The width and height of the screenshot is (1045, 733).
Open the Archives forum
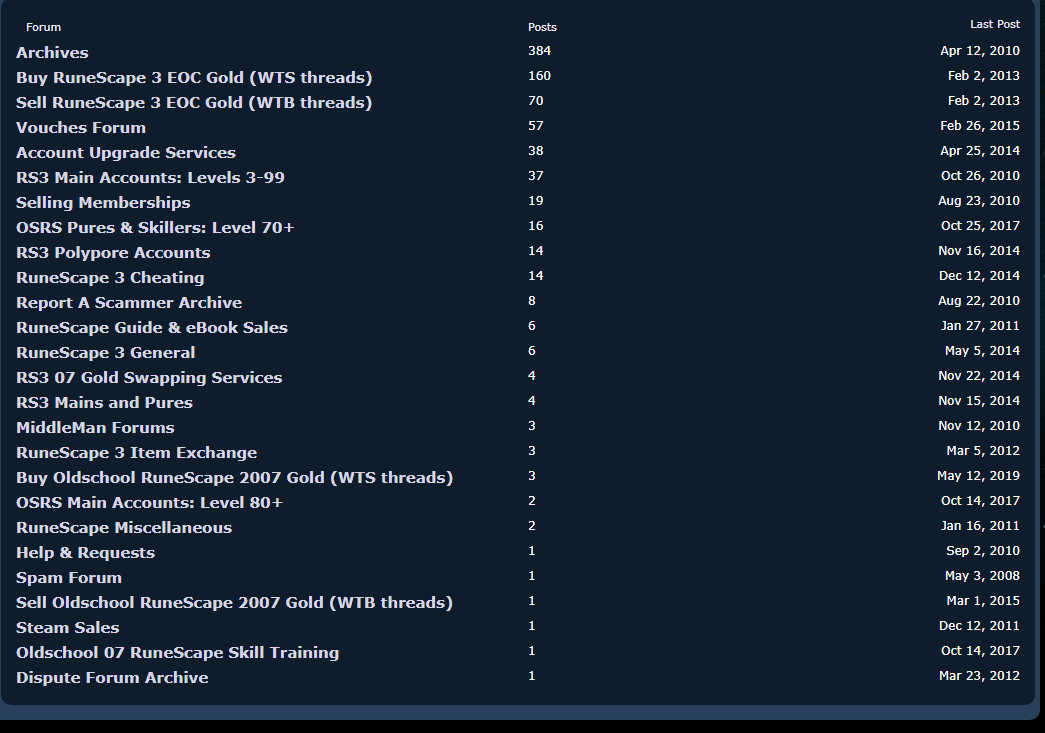click(52, 53)
